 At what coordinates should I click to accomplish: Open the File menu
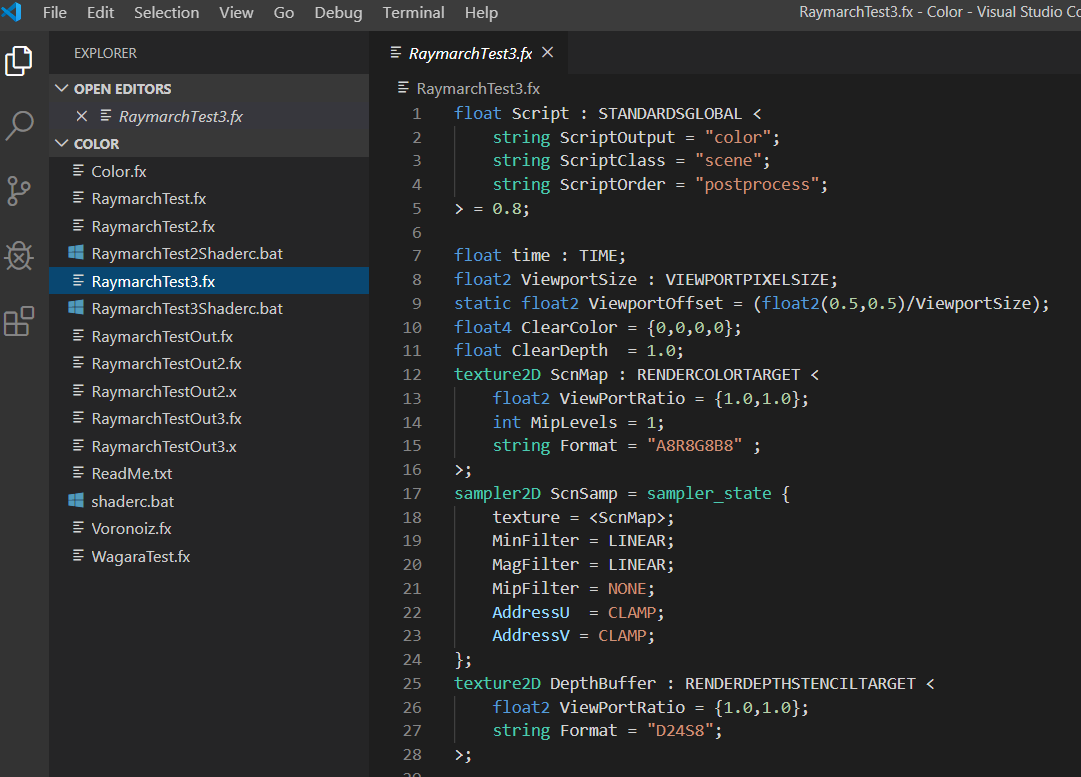click(x=54, y=12)
